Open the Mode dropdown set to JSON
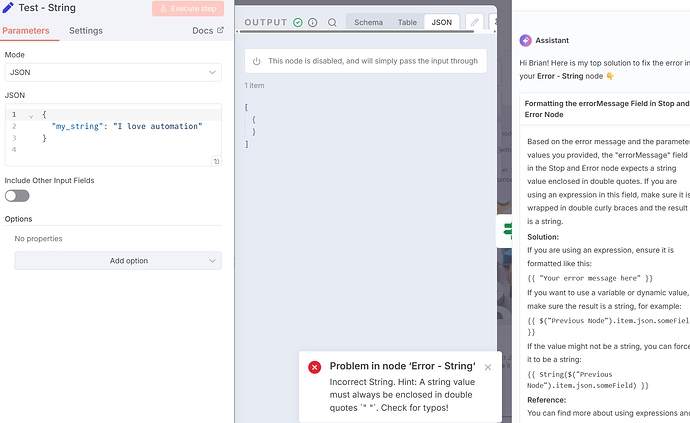This screenshot has height=423, width=690. click(113, 72)
